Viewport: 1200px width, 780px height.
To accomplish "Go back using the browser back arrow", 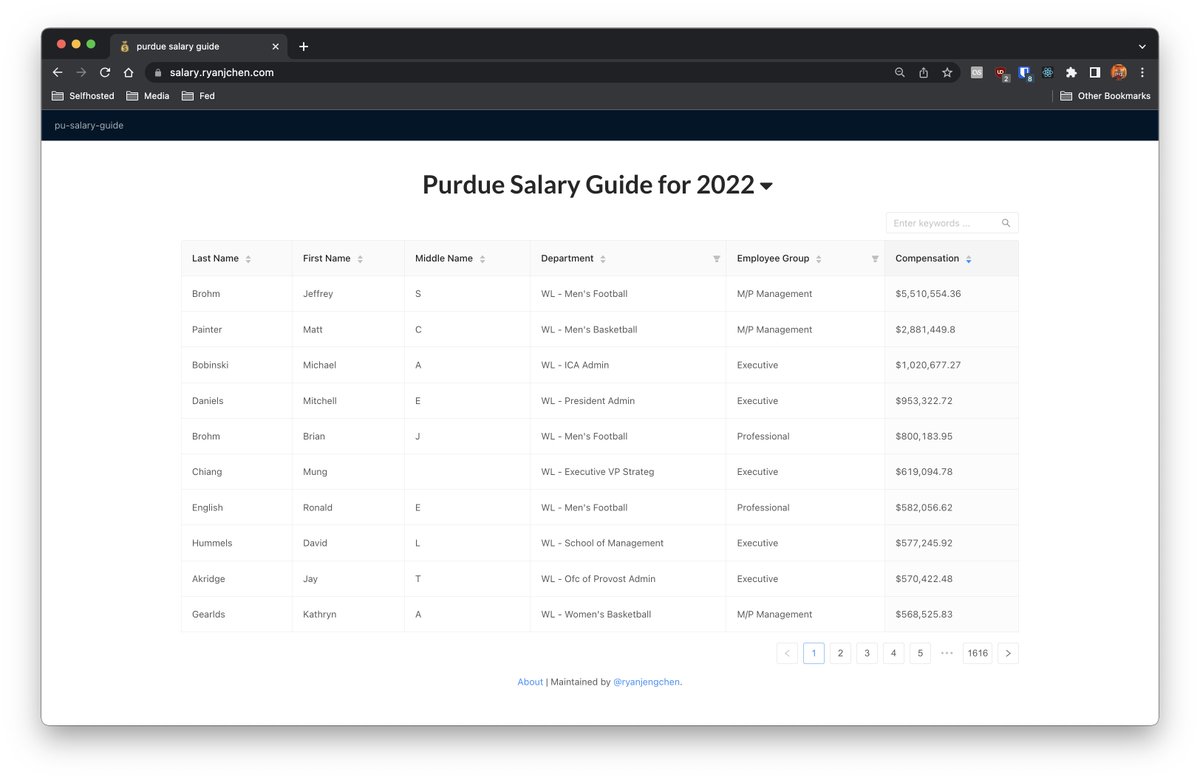I will [x=57, y=72].
